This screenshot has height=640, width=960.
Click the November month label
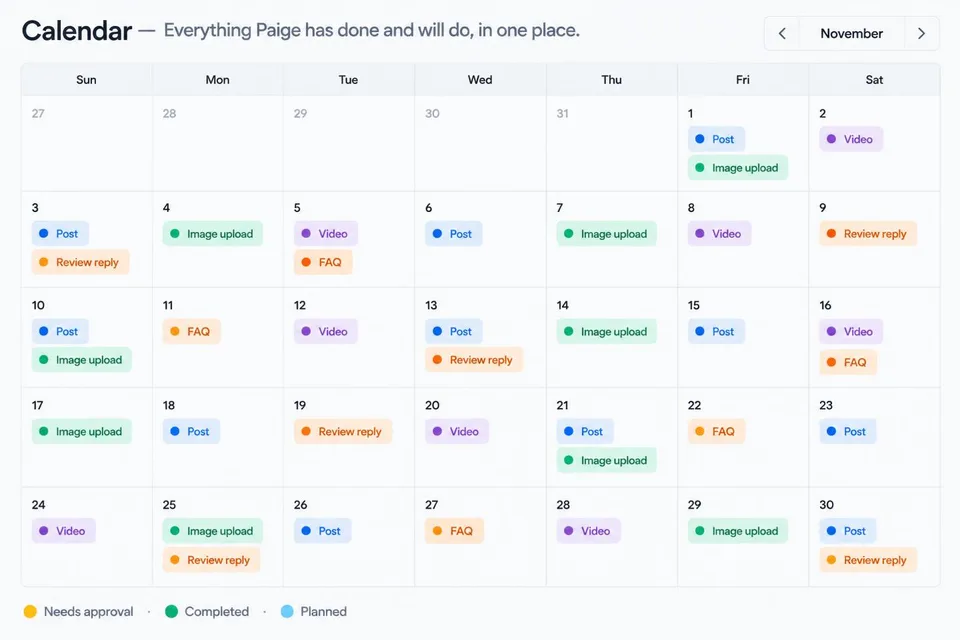tap(852, 34)
